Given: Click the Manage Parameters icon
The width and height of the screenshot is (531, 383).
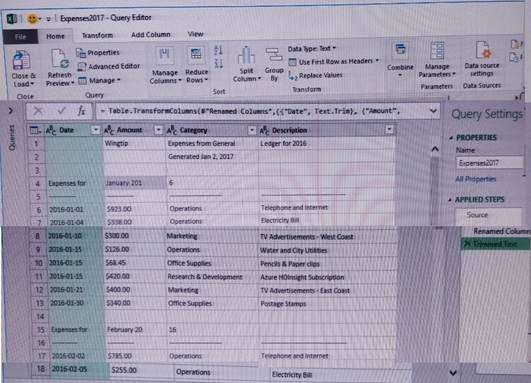Looking at the screenshot, I should coord(437,51).
